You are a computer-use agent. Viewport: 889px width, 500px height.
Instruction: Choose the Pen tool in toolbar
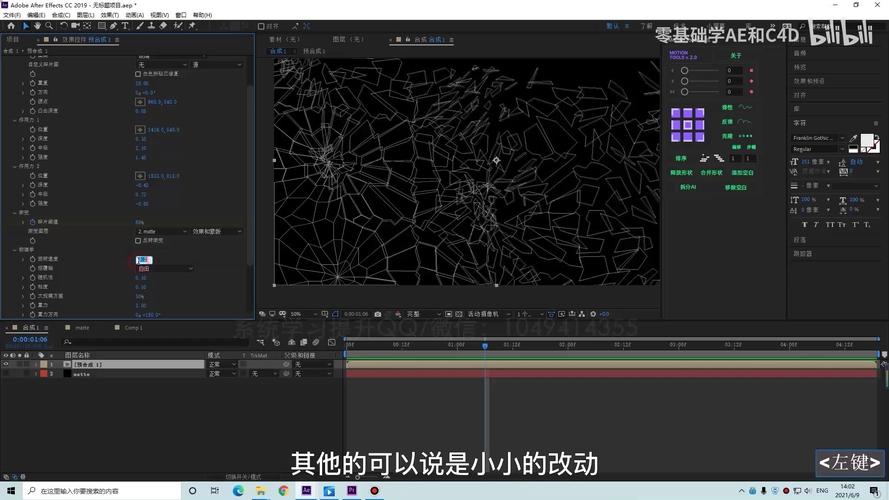113,26
